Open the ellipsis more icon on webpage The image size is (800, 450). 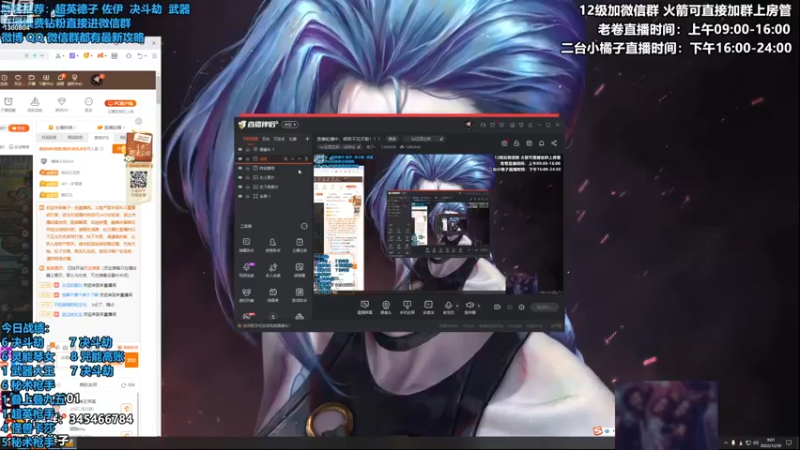[88, 103]
